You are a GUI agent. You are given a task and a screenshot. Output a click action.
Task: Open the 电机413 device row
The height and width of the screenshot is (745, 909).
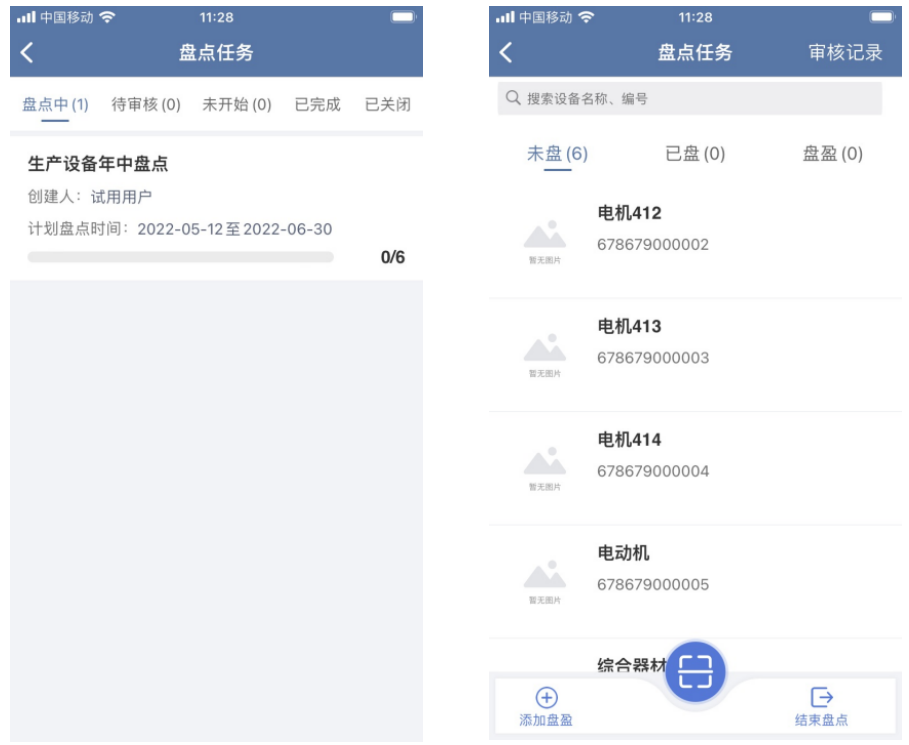click(695, 355)
